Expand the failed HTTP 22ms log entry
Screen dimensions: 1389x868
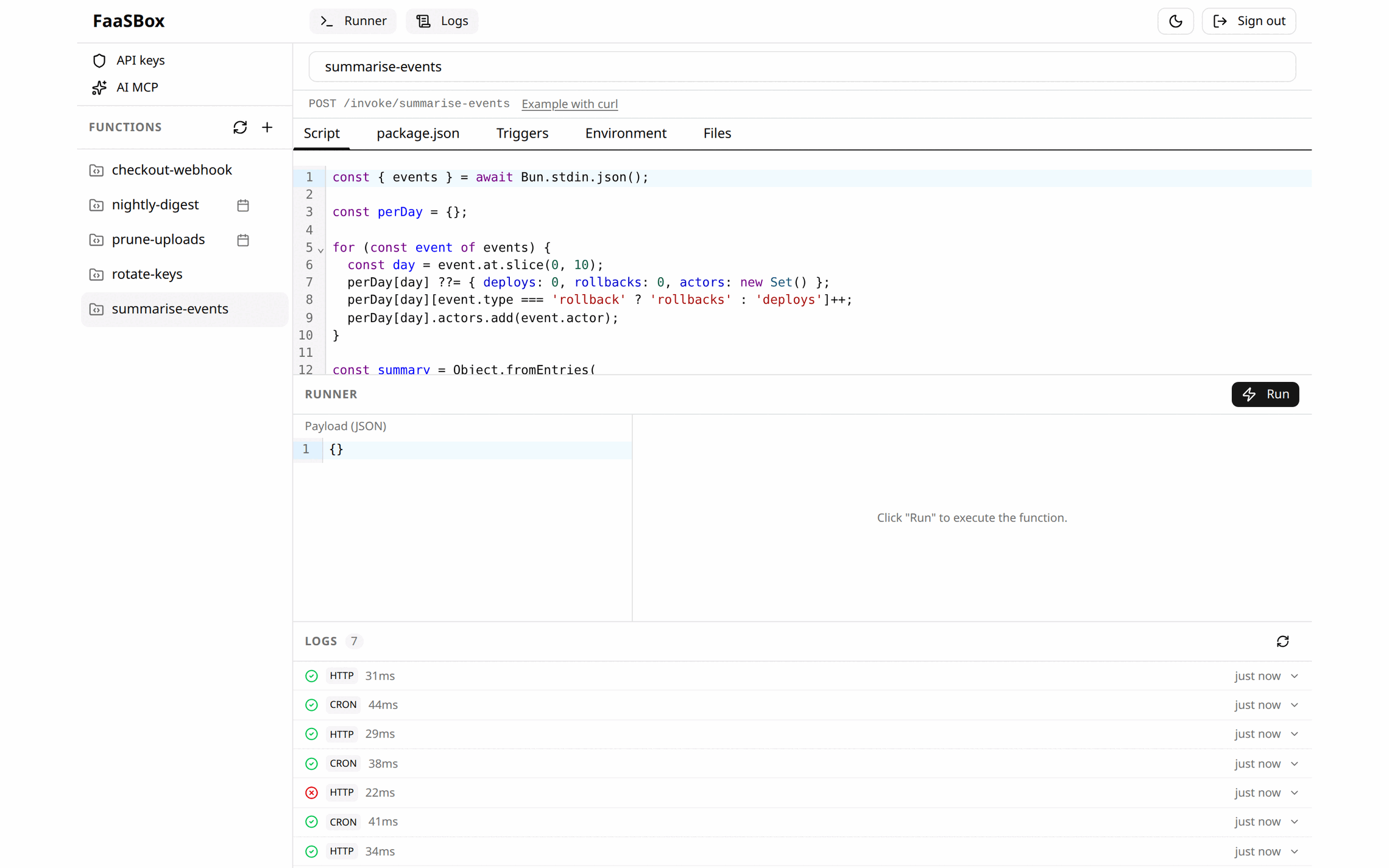pos(802,793)
